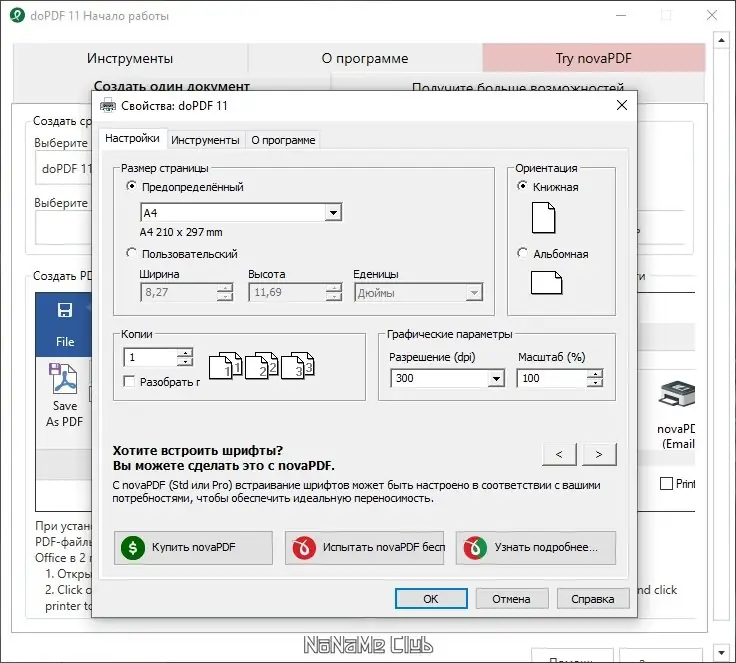Click the novaPDF printer icon in background window
The height and width of the screenshot is (663, 736).
pyautogui.click(x=676, y=394)
